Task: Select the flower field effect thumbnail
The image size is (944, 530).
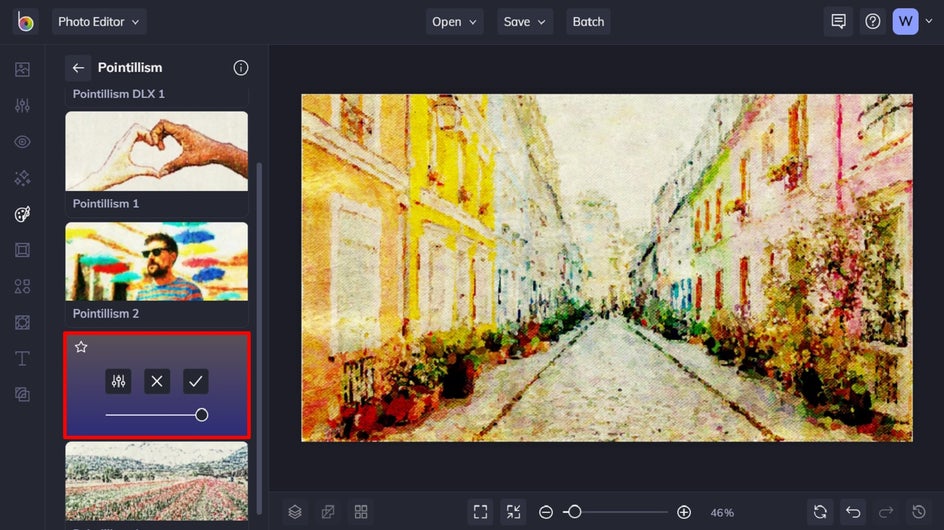Action: pos(157,481)
